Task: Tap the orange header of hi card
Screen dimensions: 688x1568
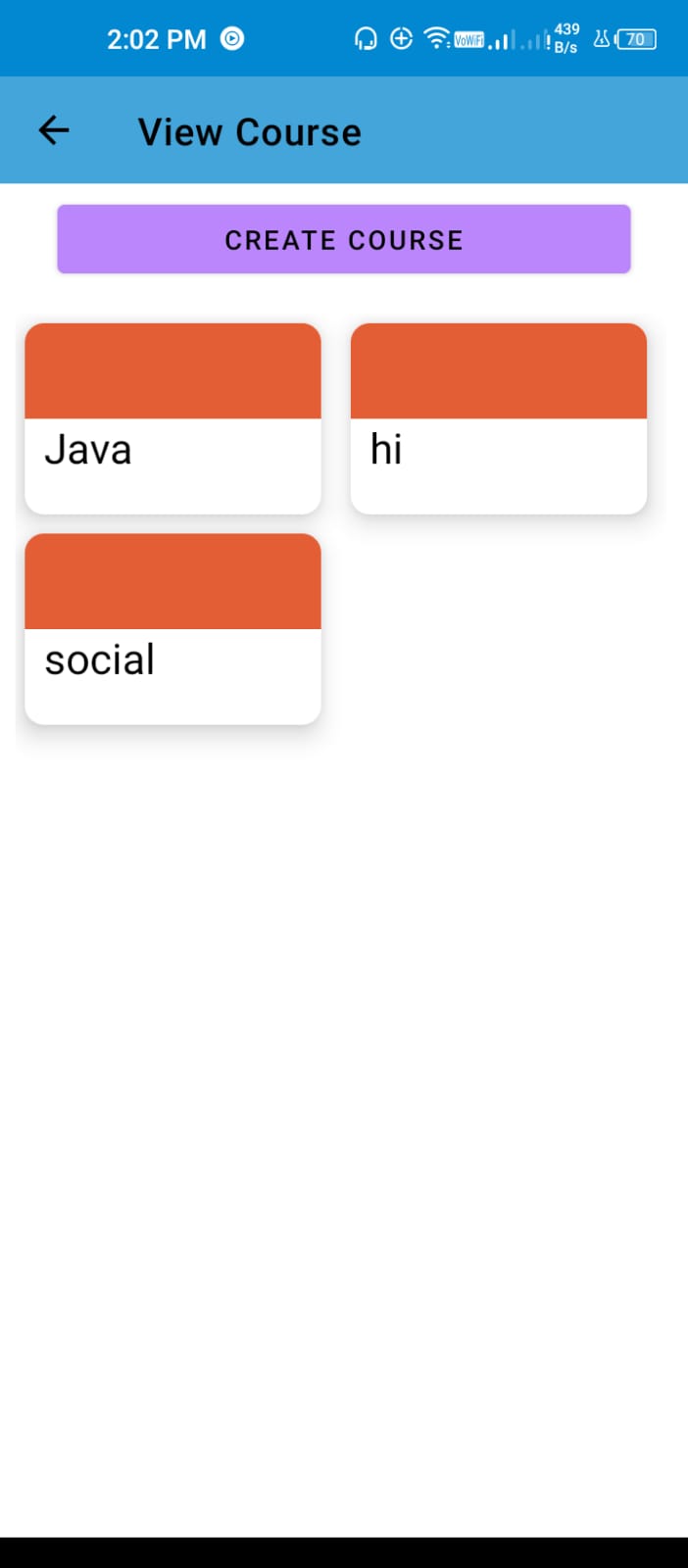Action: tap(499, 371)
